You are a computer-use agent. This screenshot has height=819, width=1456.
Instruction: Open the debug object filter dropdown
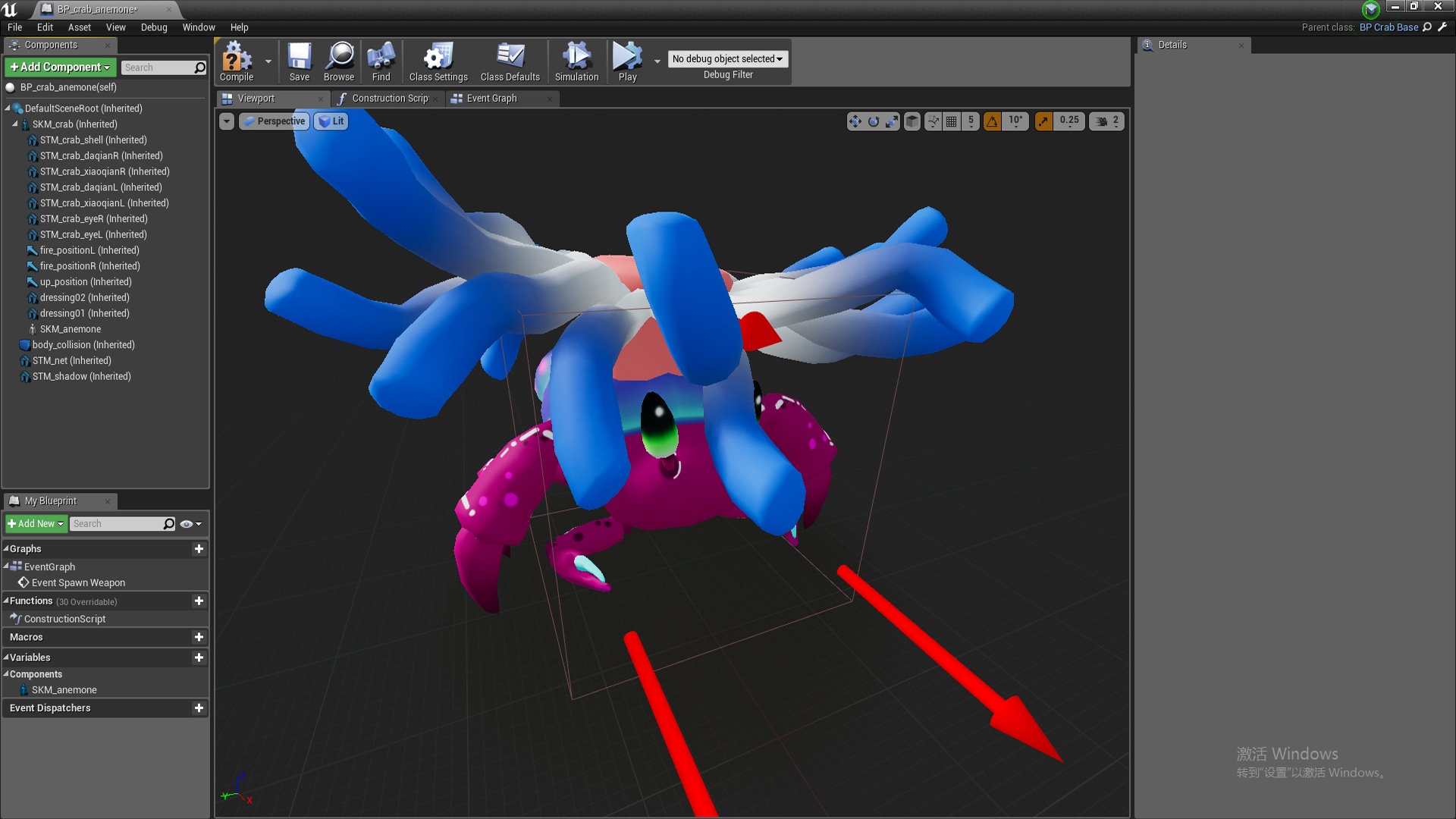click(x=727, y=59)
